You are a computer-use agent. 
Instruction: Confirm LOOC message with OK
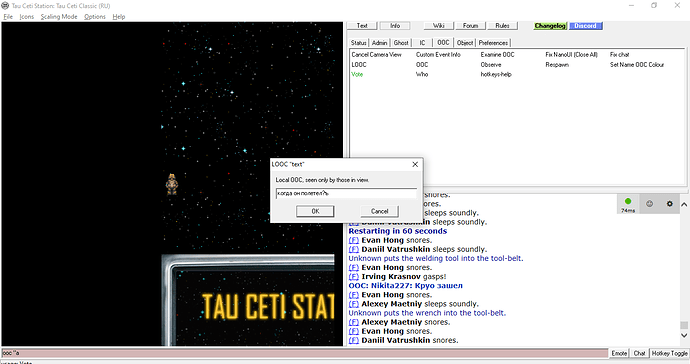(315, 211)
